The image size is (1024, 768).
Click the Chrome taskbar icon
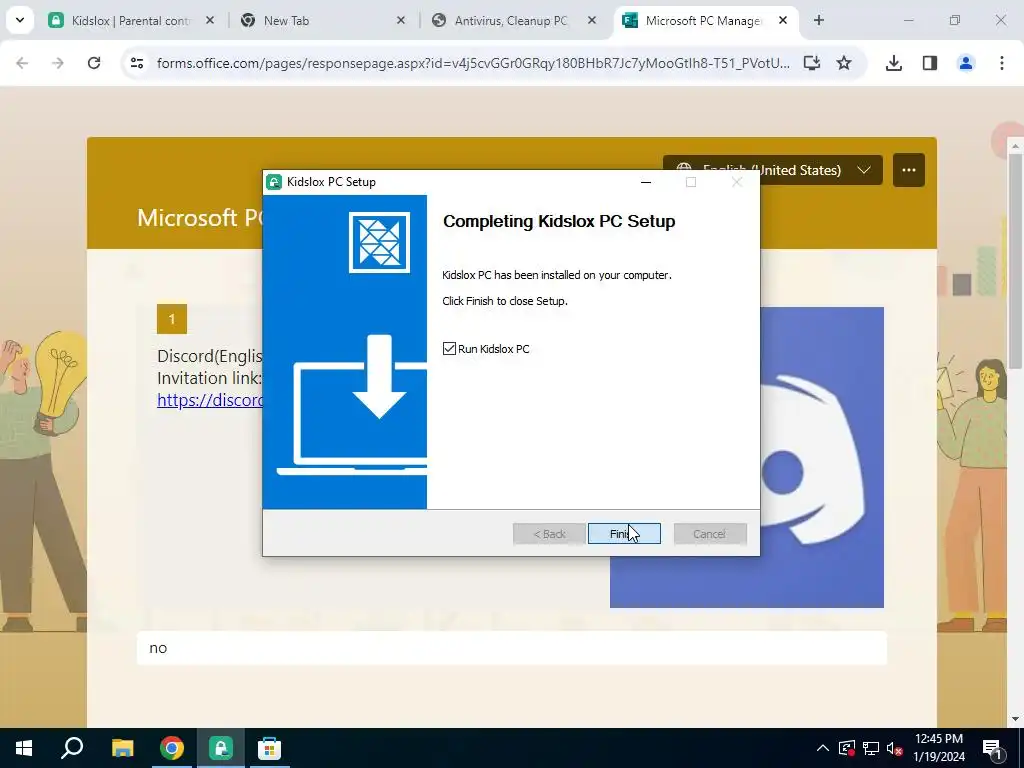tap(172, 748)
